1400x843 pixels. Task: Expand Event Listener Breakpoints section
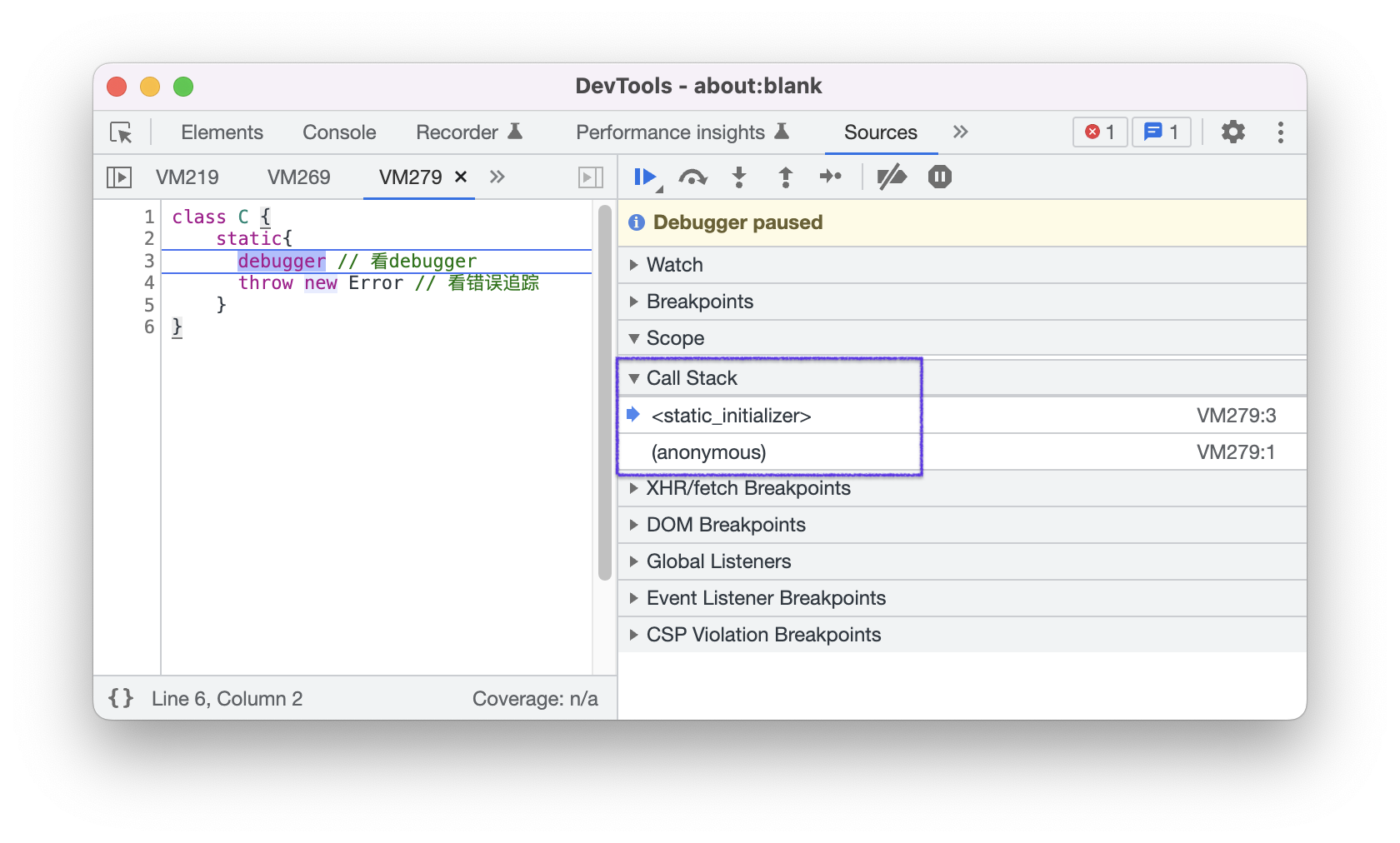coord(962,598)
